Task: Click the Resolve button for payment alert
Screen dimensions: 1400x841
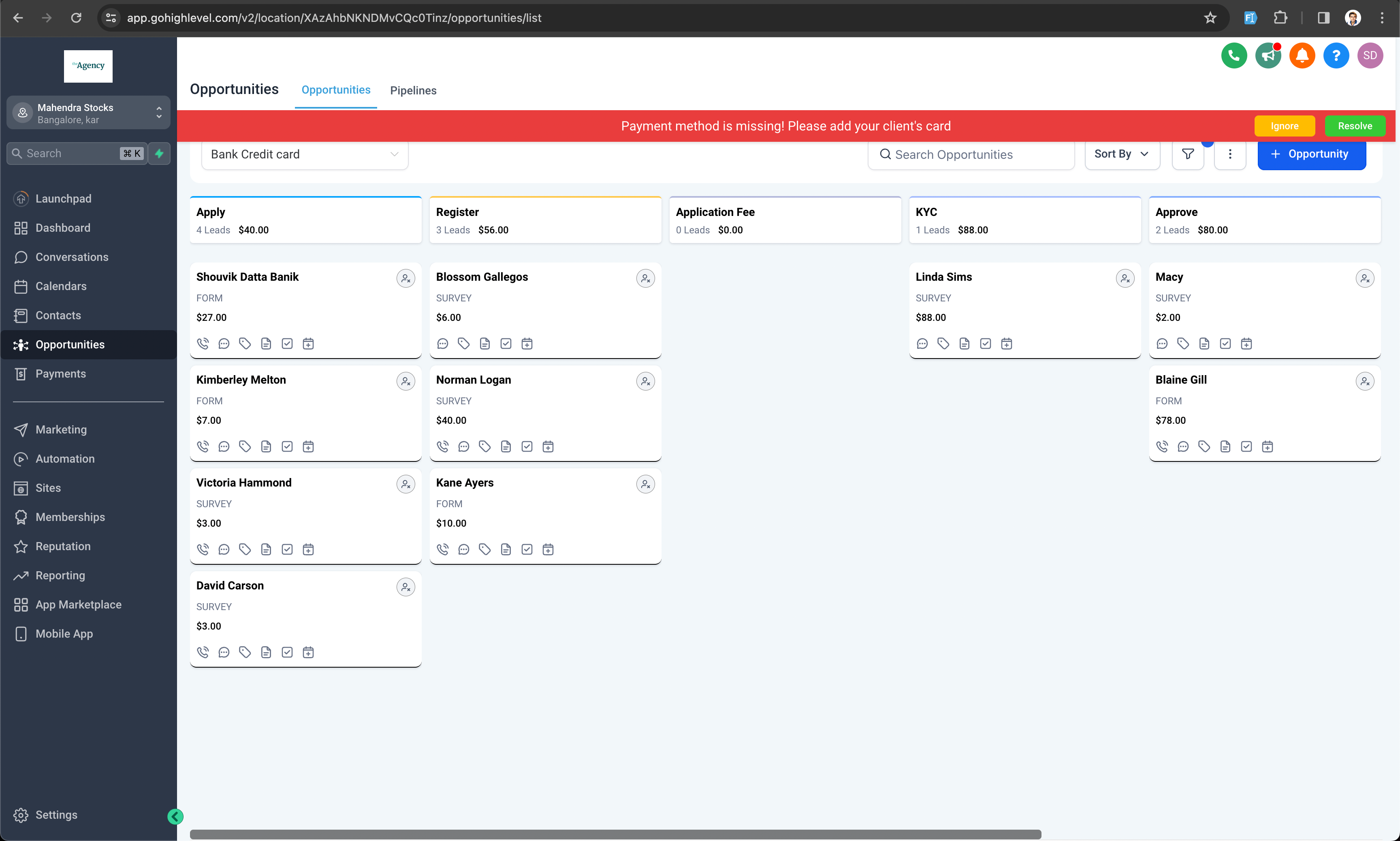Action: 1354,126
